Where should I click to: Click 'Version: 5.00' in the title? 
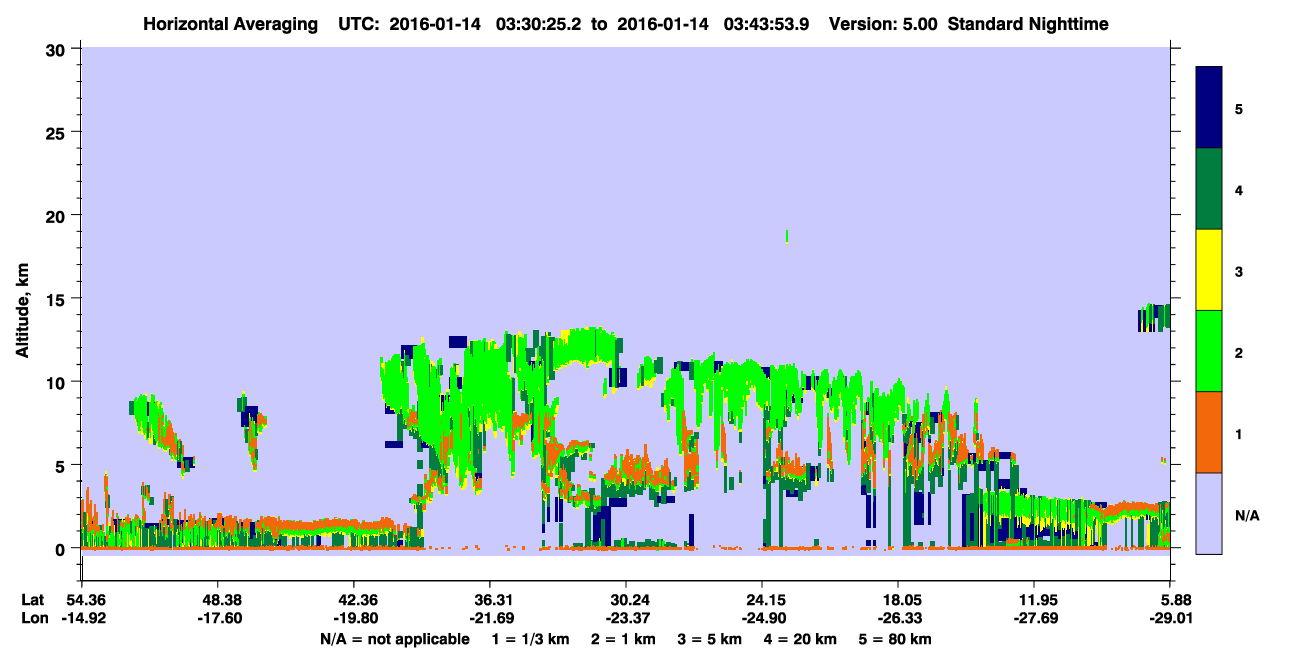[x=883, y=24]
